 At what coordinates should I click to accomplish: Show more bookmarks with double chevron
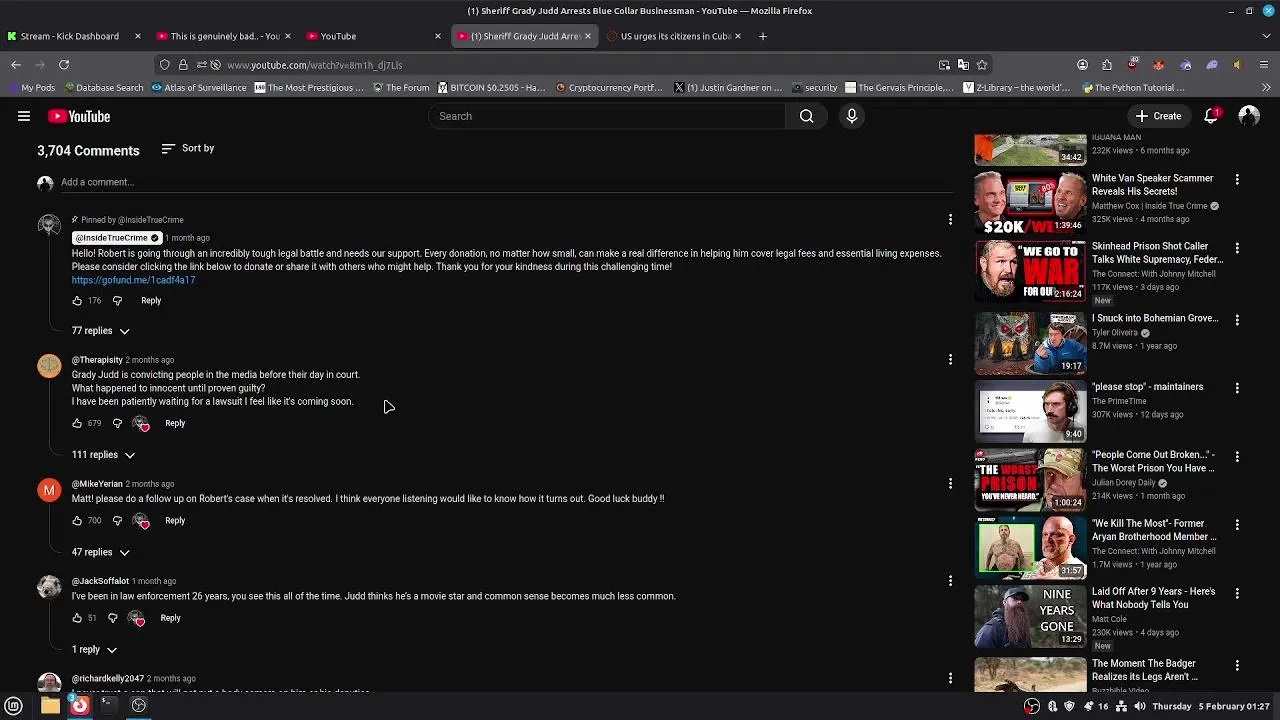pos(1266,88)
